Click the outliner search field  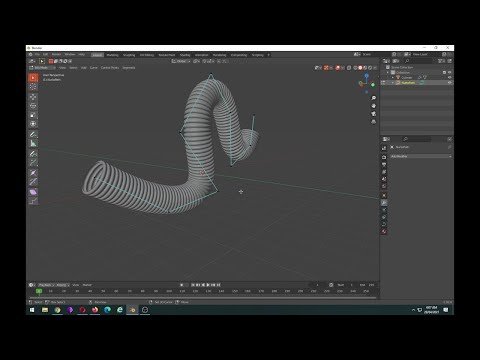click(x=419, y=61)
